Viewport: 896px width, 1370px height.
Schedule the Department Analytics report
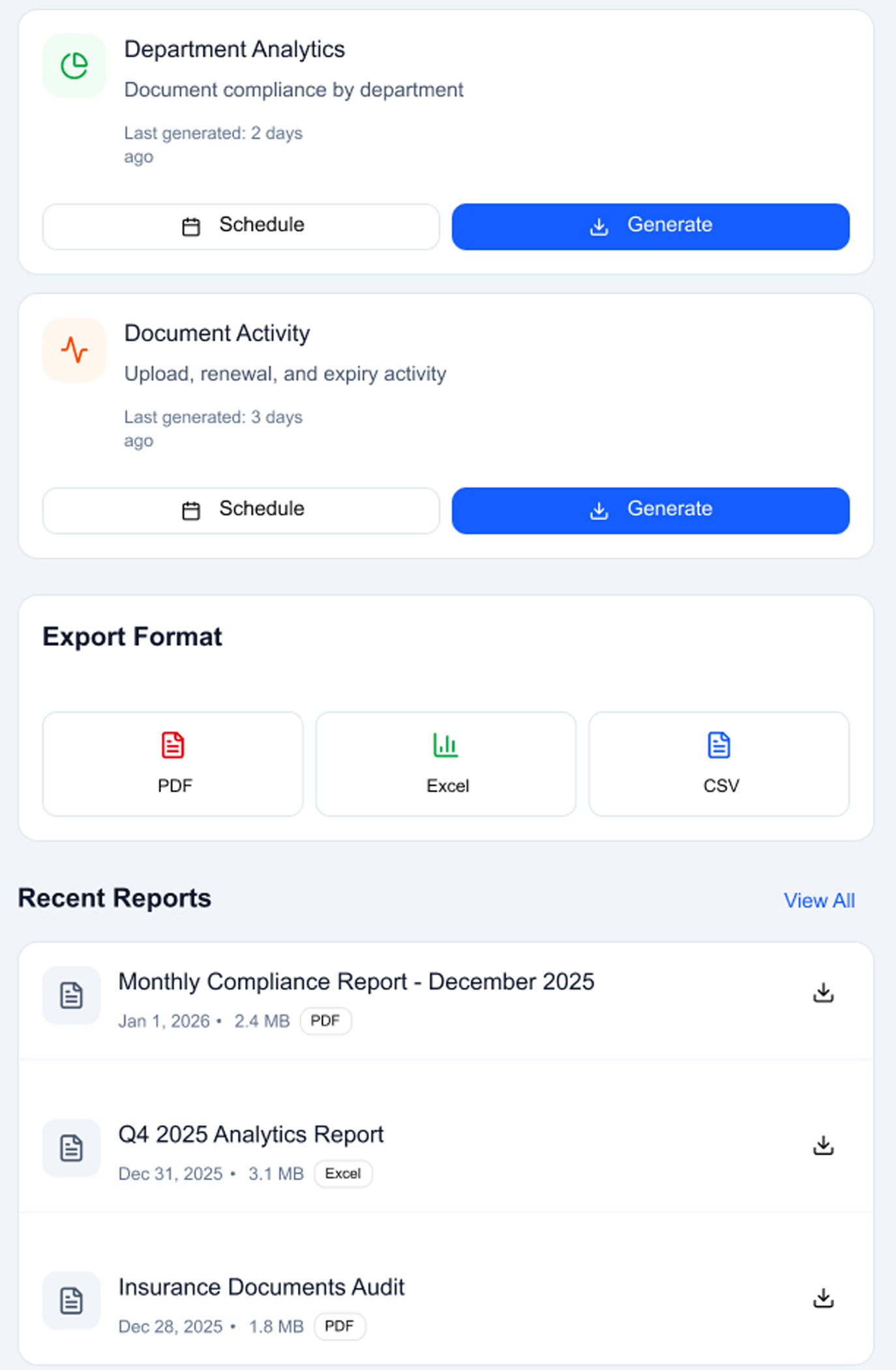(241, 226)
